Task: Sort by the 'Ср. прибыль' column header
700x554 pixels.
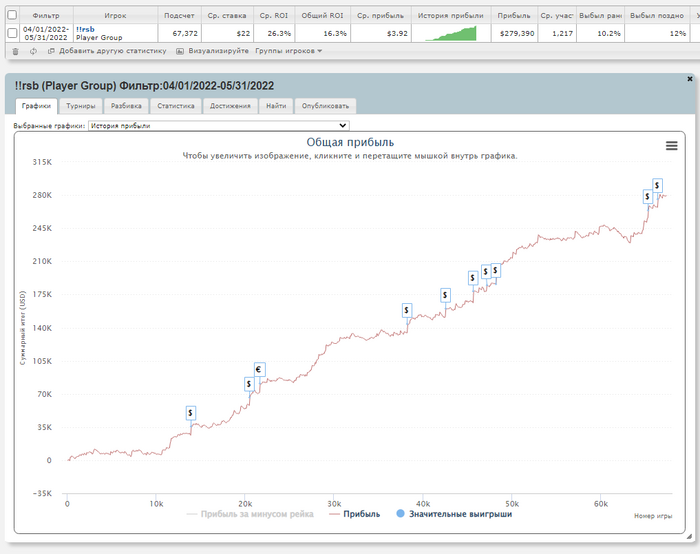Action: click(x=380, y=16)
